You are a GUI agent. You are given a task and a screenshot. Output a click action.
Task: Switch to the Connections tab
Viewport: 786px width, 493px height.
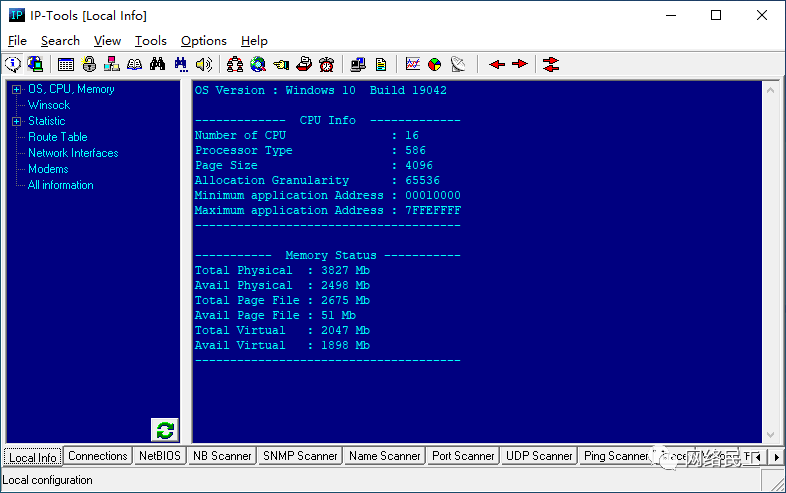(98, 456)
